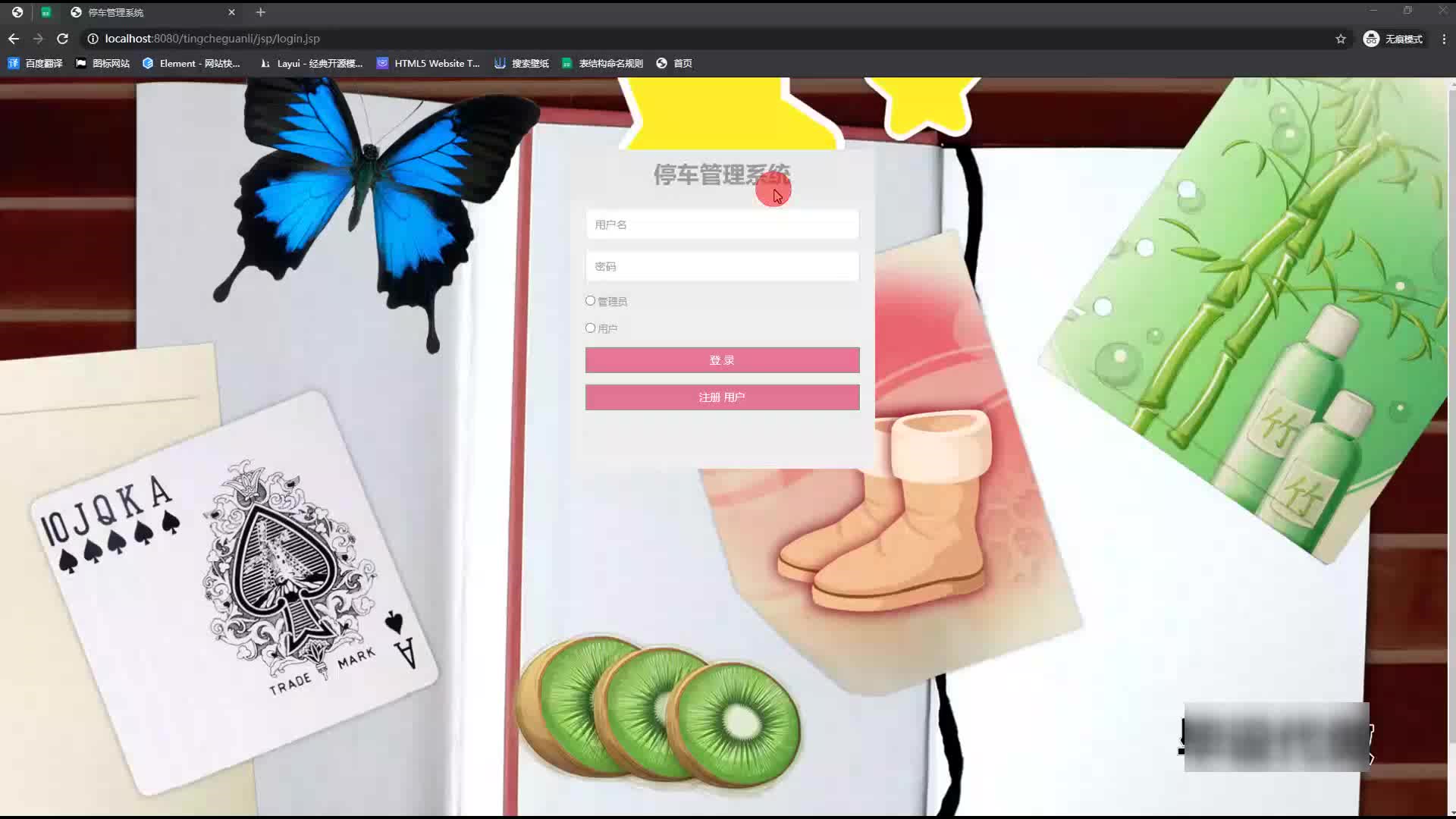
Task: Focus the address bar URL
Action: pos(212,39)
